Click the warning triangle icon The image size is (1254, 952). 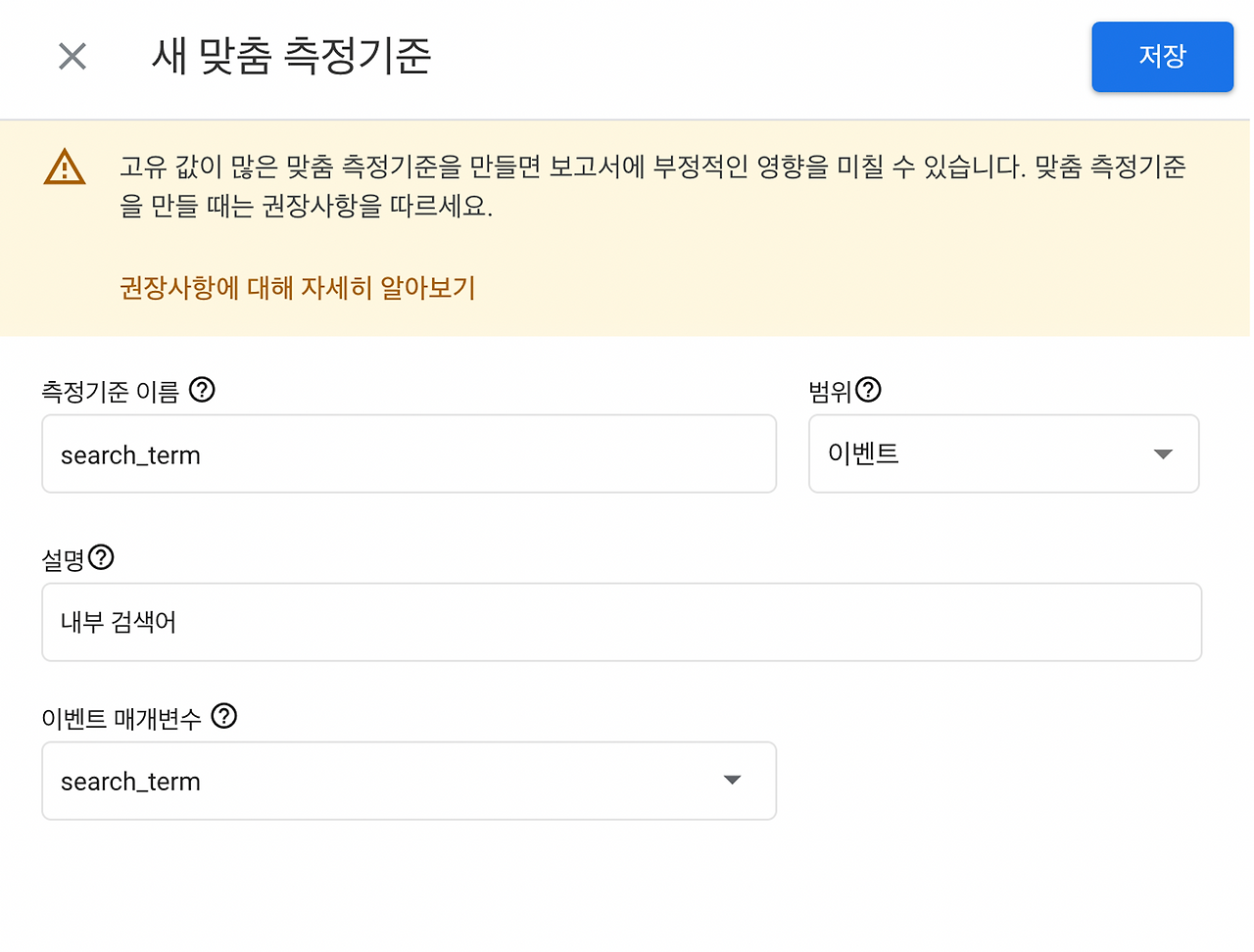tap(65, 167)
